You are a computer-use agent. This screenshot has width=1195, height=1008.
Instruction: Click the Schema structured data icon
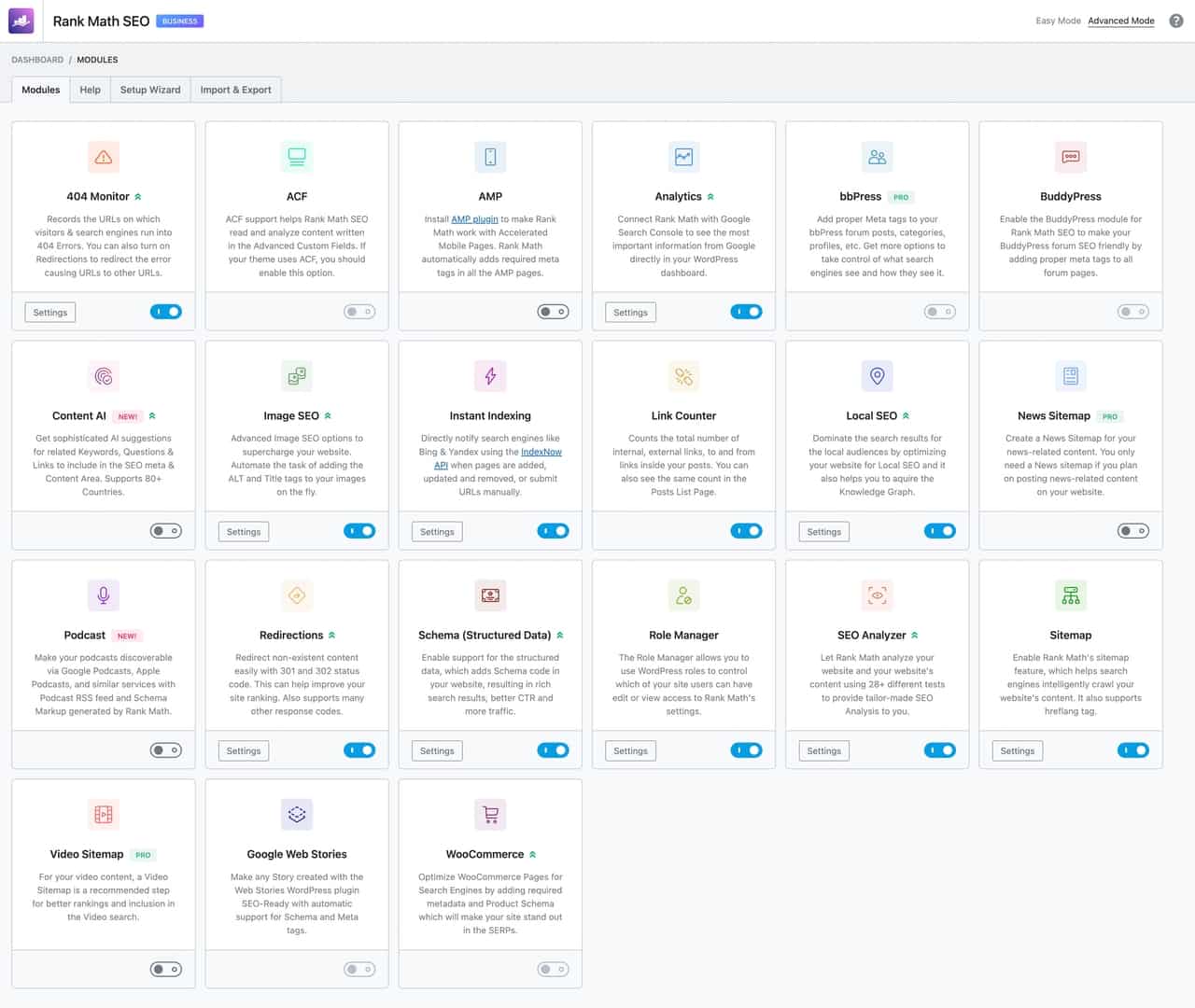click(490, 595)
